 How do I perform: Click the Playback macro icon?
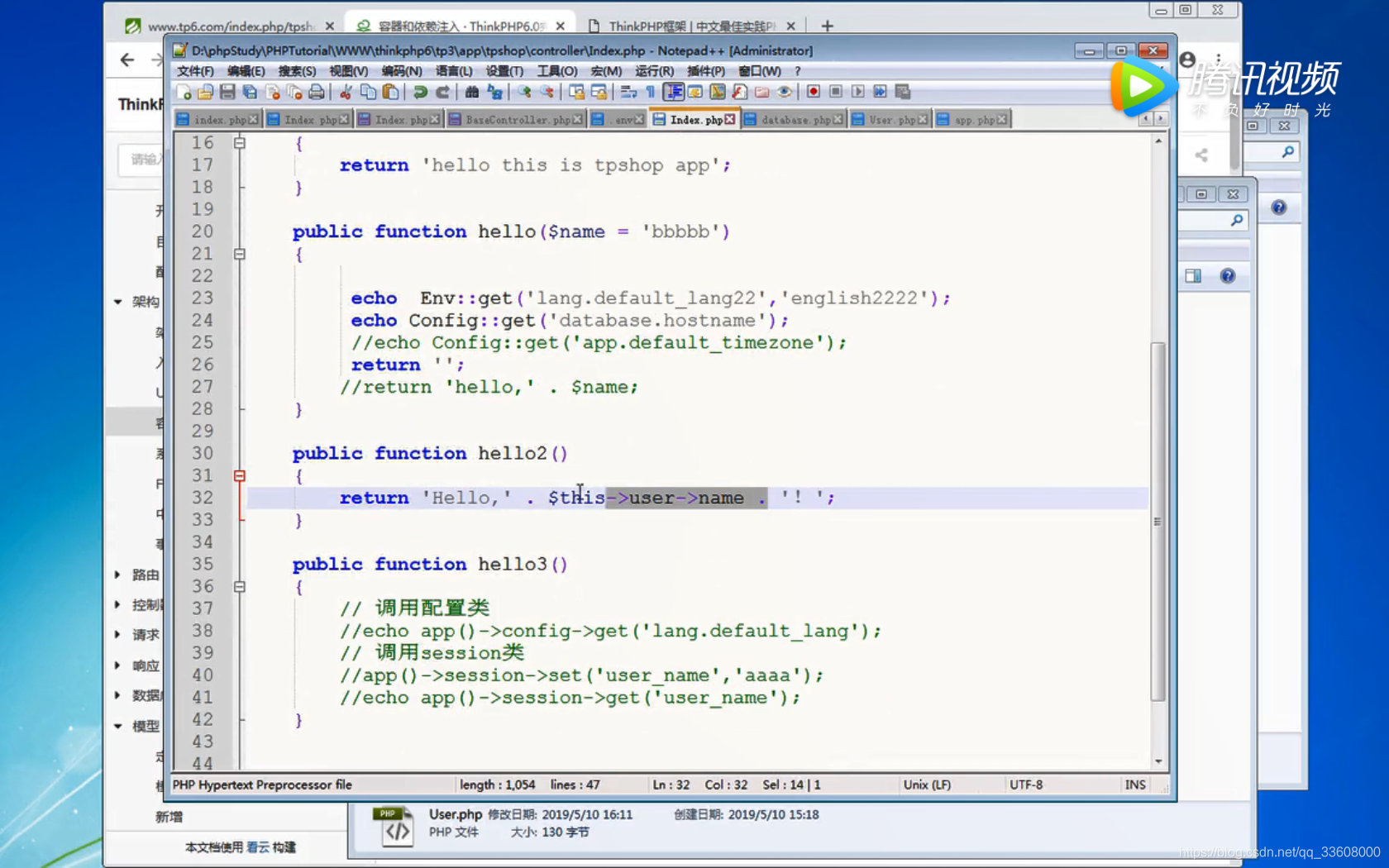tap(858, 92)
